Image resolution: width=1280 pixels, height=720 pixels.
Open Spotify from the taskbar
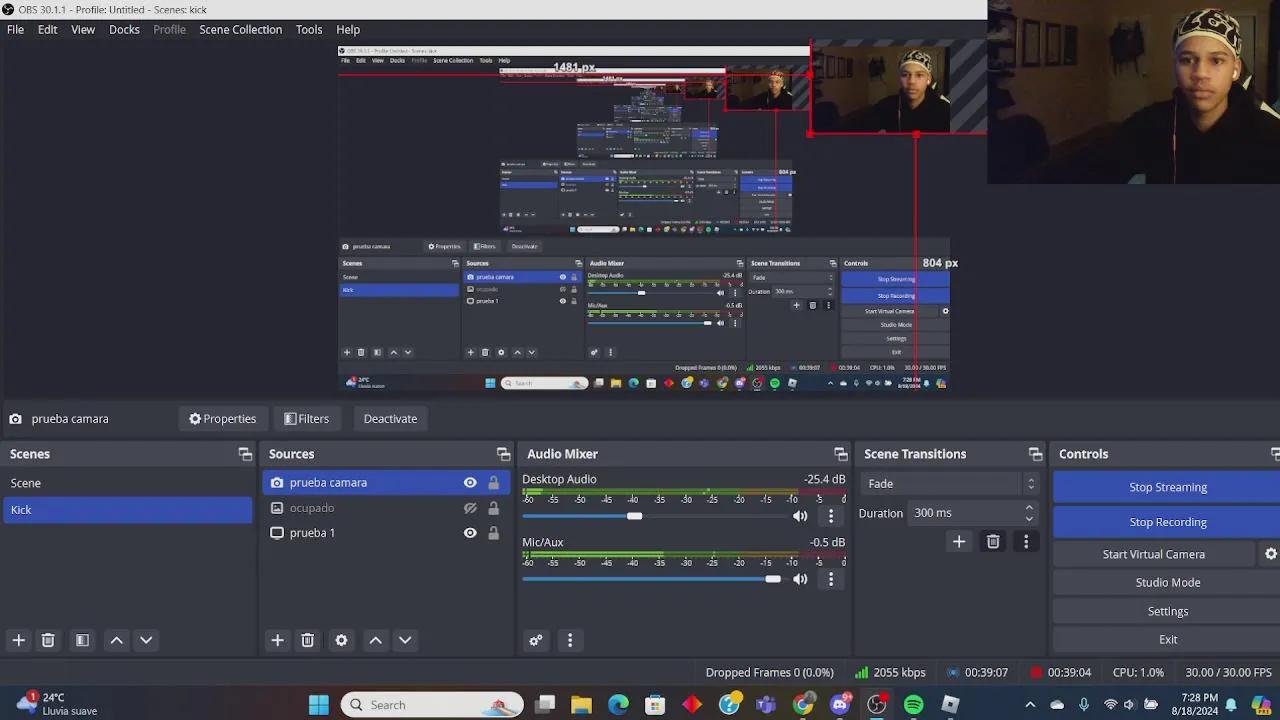913,705
